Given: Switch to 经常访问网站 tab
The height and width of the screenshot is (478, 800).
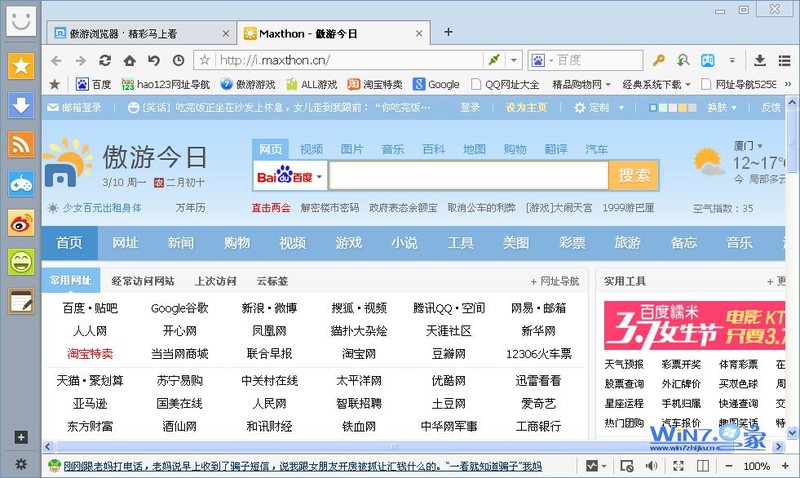Looking at the screenshot, I should click(x=143, y=281).
